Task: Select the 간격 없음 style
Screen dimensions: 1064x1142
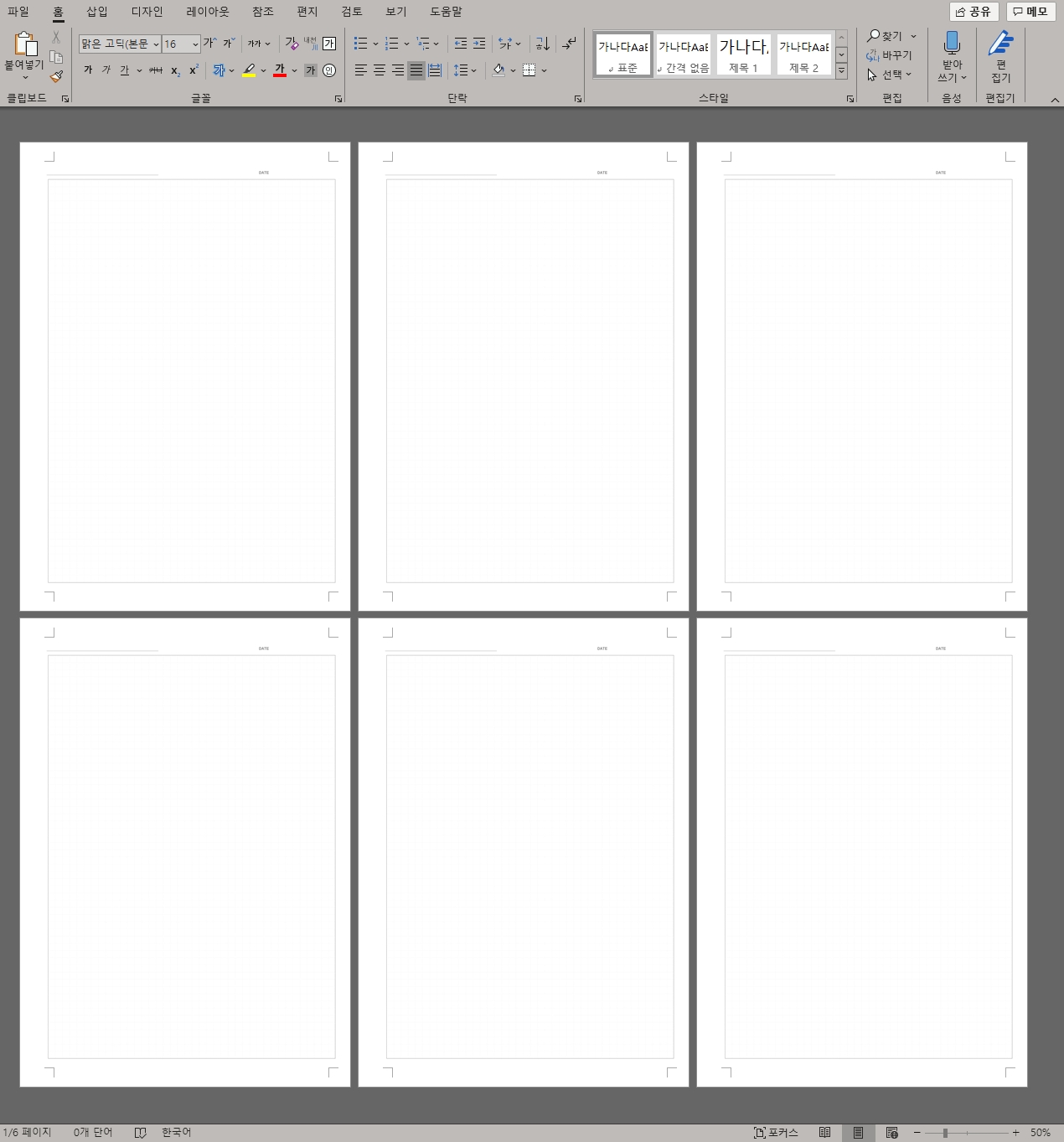Action: click(684, 54)
